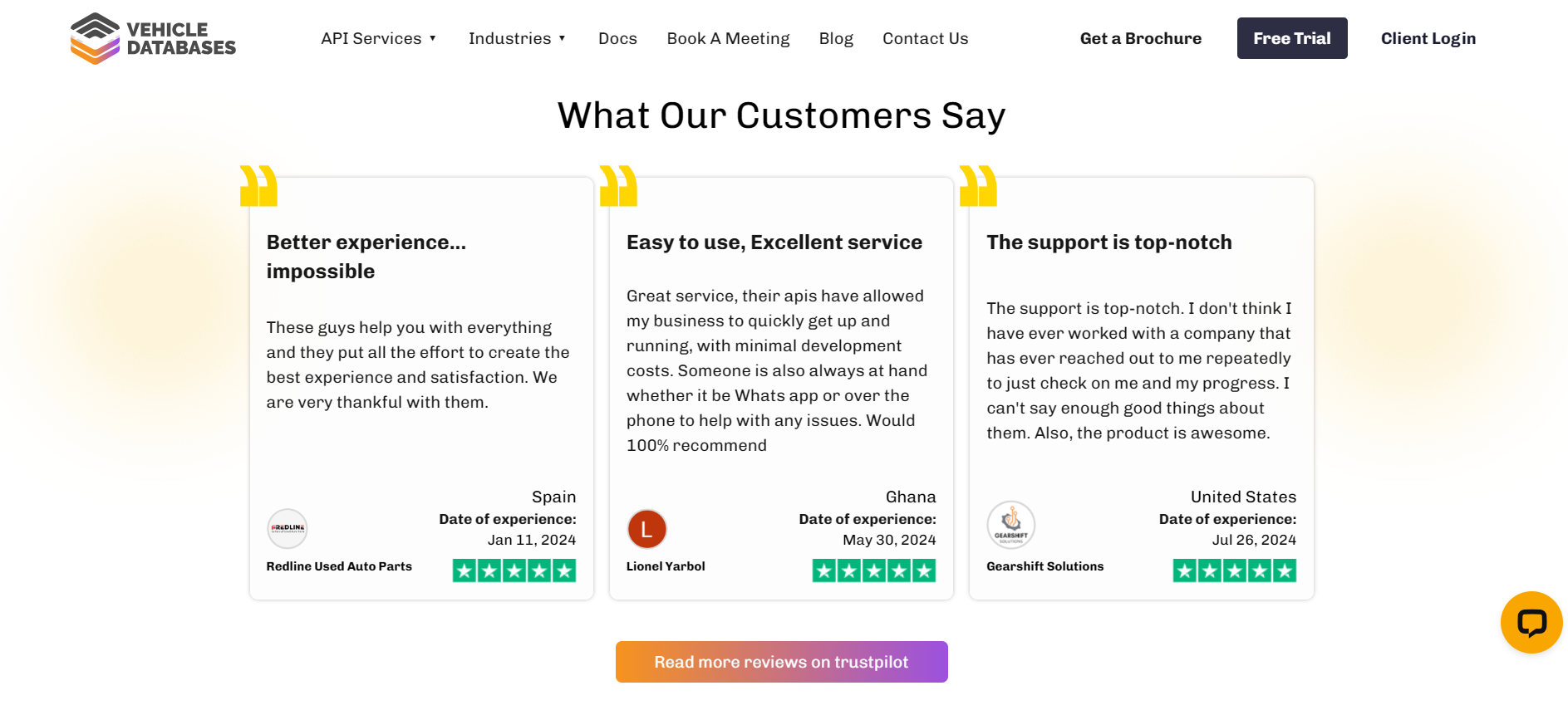Click the star rating on Redline review
This screenshot has height=710, width=1568.
(514, 570)
